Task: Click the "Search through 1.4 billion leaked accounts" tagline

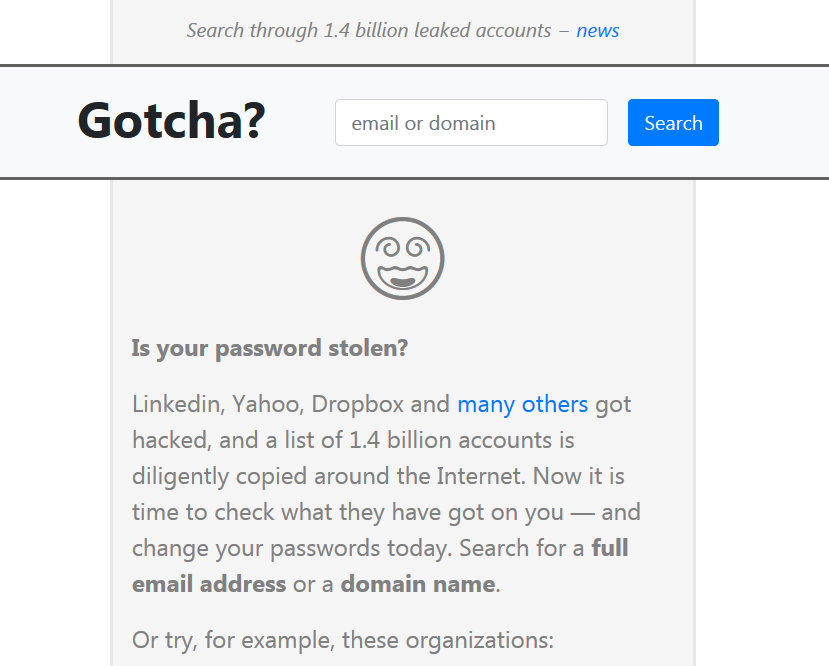Action: [x=368, y=30]
